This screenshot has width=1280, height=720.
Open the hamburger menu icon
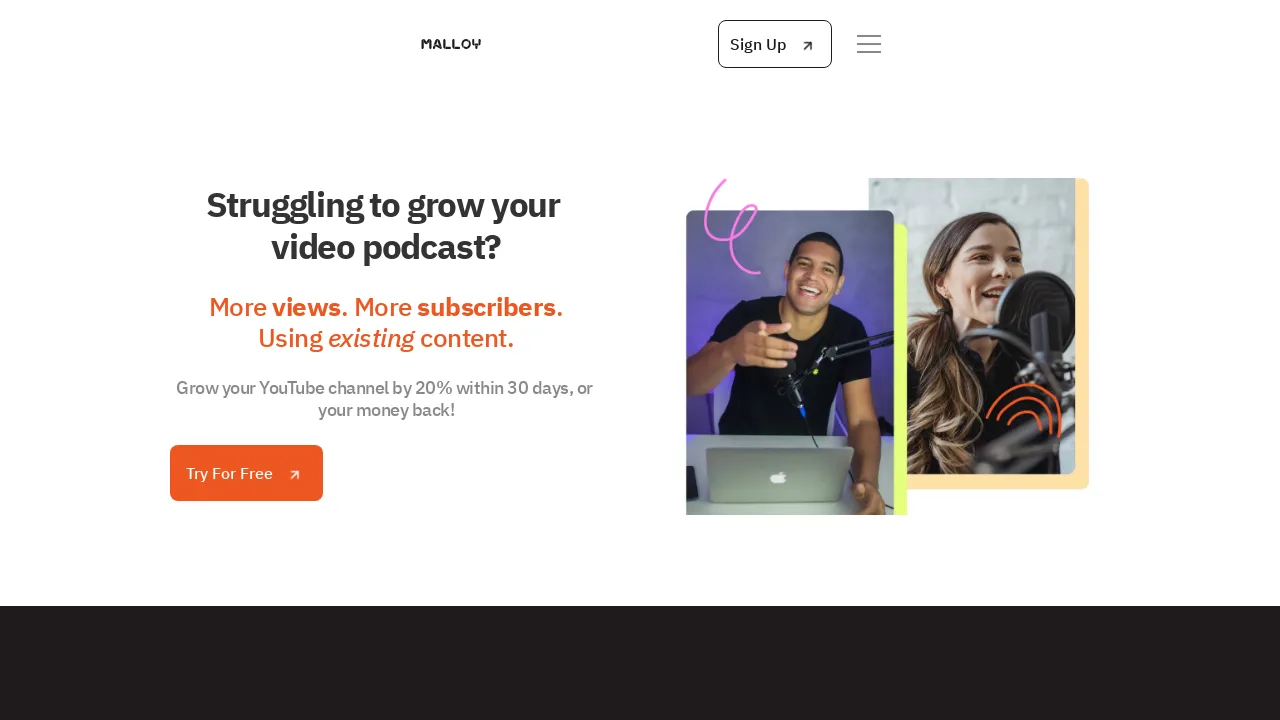point(869,44)
